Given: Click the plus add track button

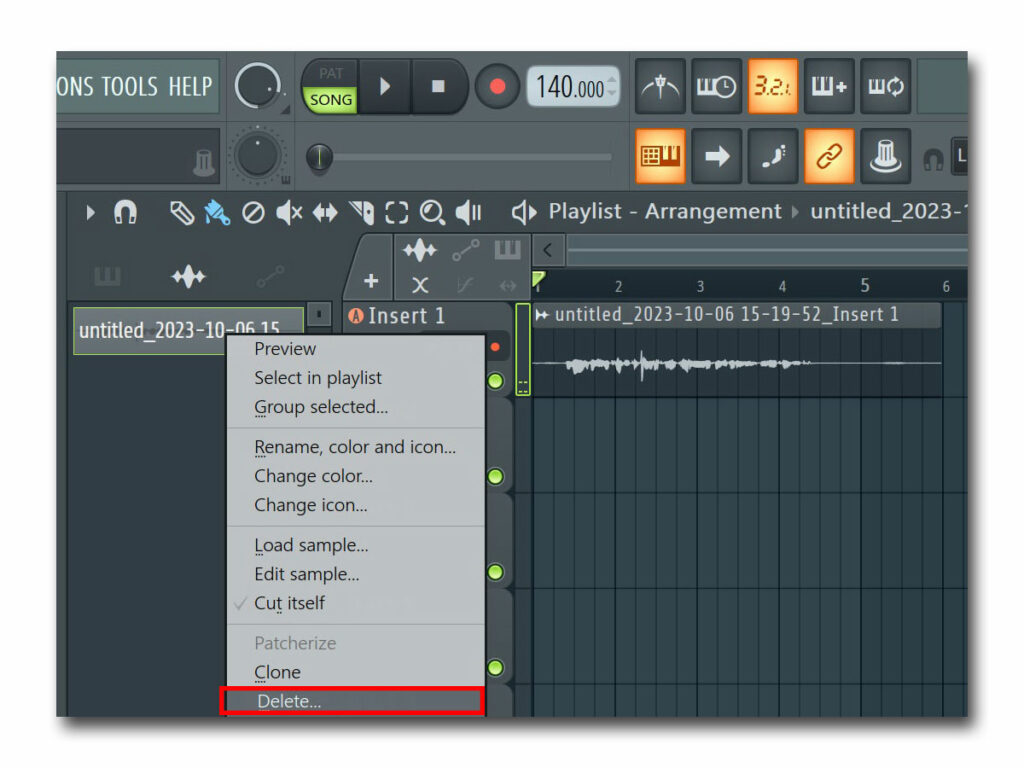Looking at the screenshot, I should (x=371, y=281).
